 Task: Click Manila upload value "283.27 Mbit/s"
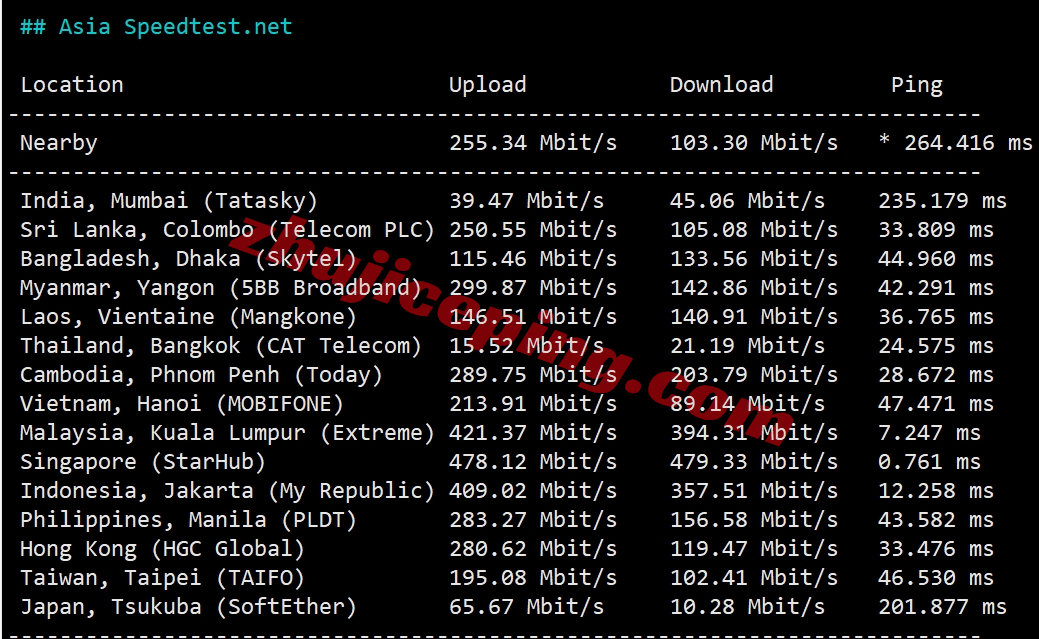click(x=533, y=520)
